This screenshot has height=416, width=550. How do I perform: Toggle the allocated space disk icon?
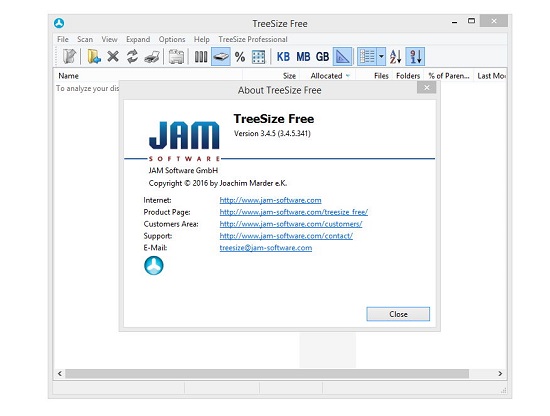coord(221,56)
